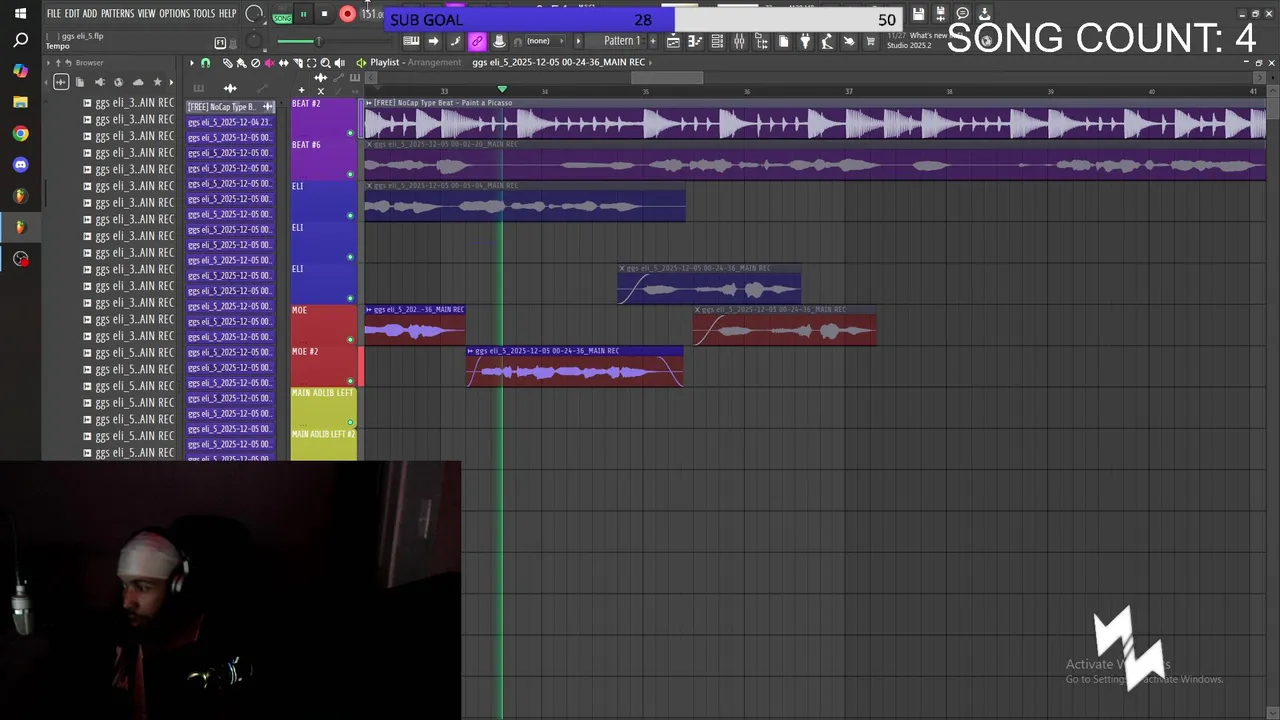Select the NoCap Type Beat audio clip
Image resolution: width=1280 pixels, height=720 pixels.
[815, 119]
